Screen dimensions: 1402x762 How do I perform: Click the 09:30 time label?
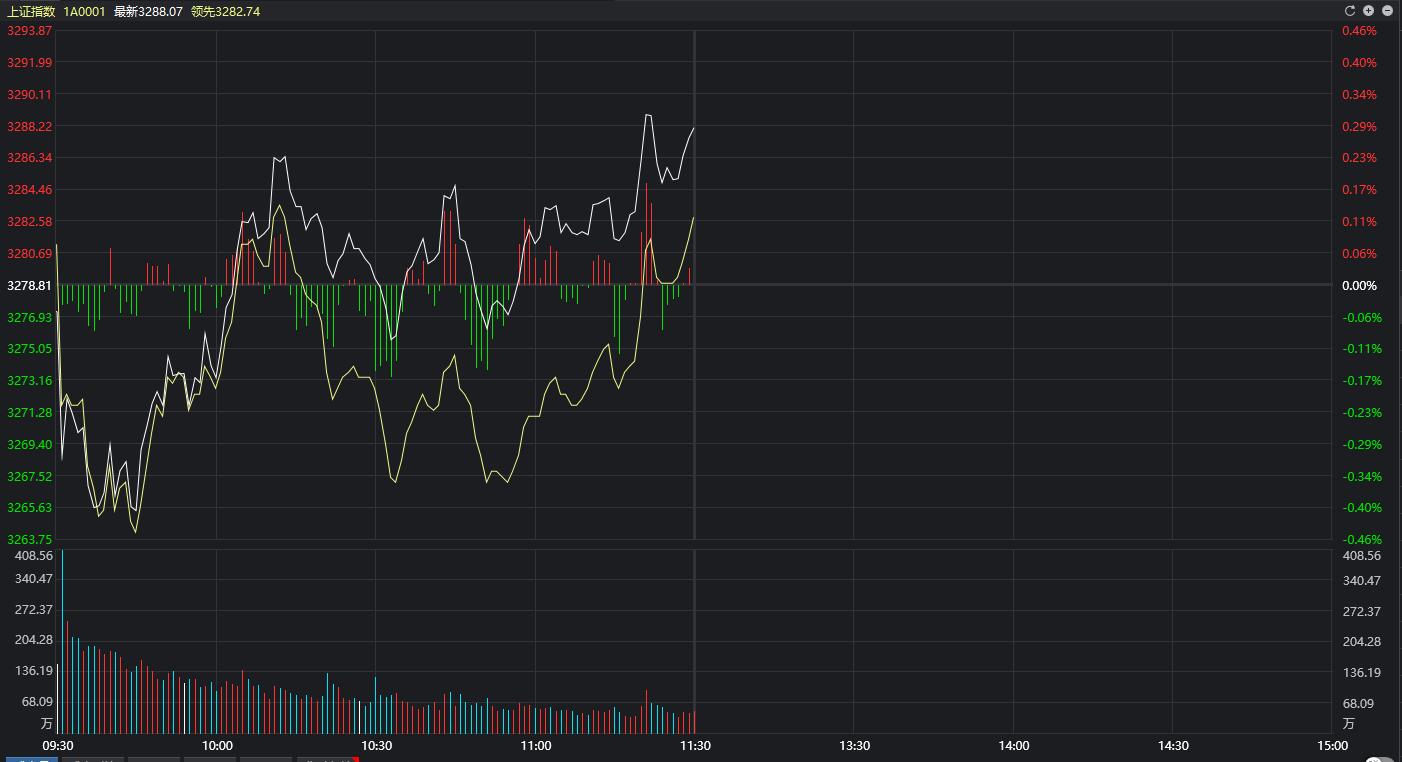pyautogui.click(x=58, y=746)
